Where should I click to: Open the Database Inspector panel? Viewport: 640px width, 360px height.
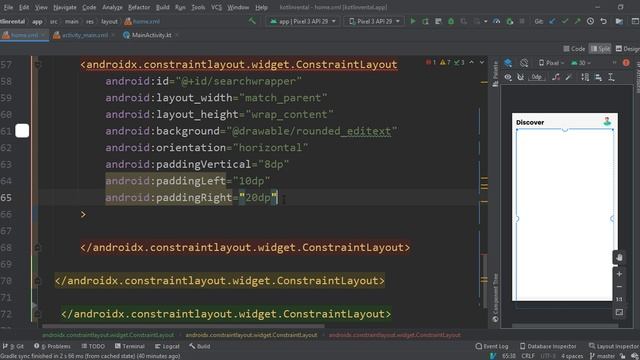point(548,346)
